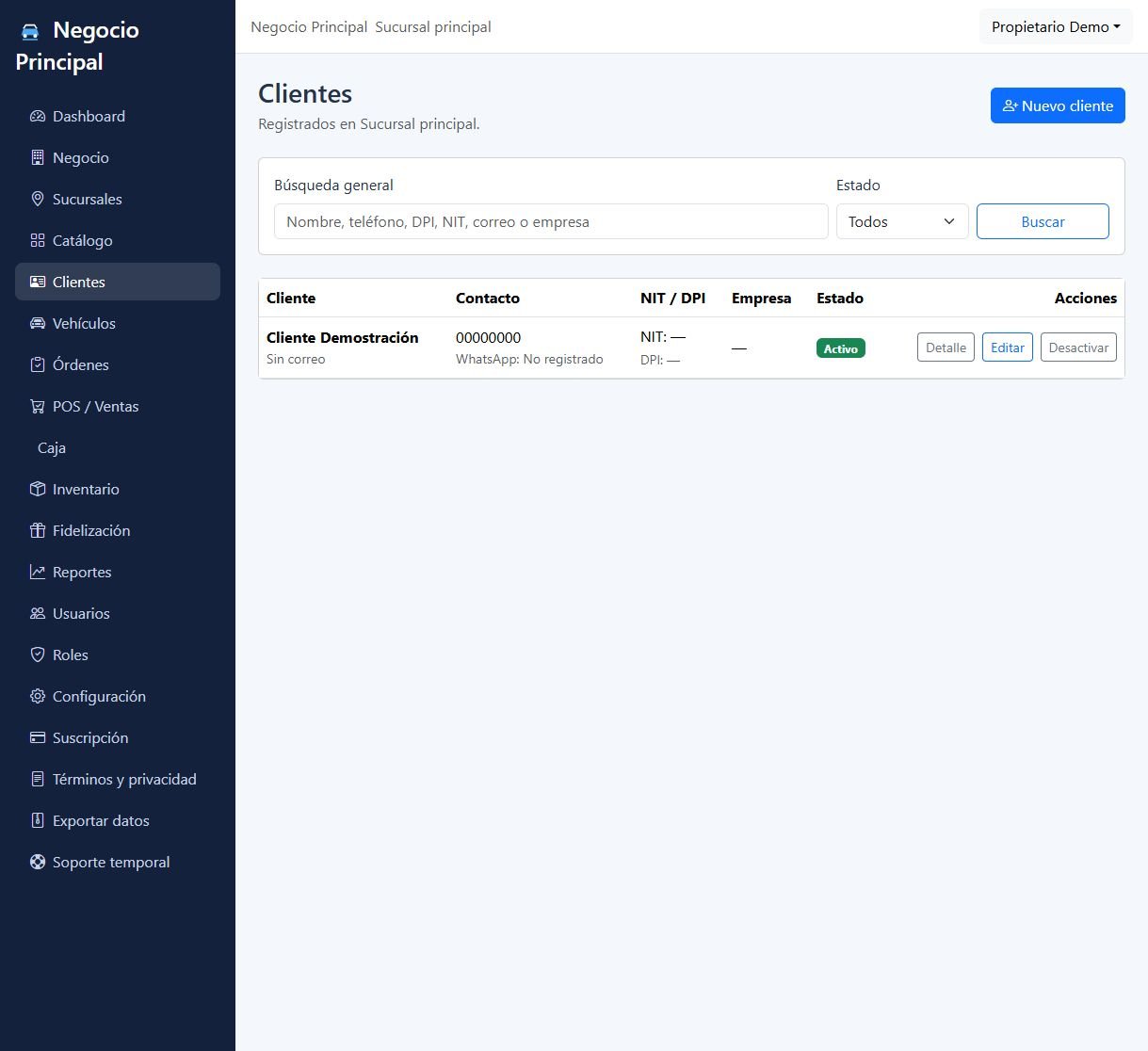Click the Reportes chart icon
1148x1051 pixels.
click(x=38, y=573)
